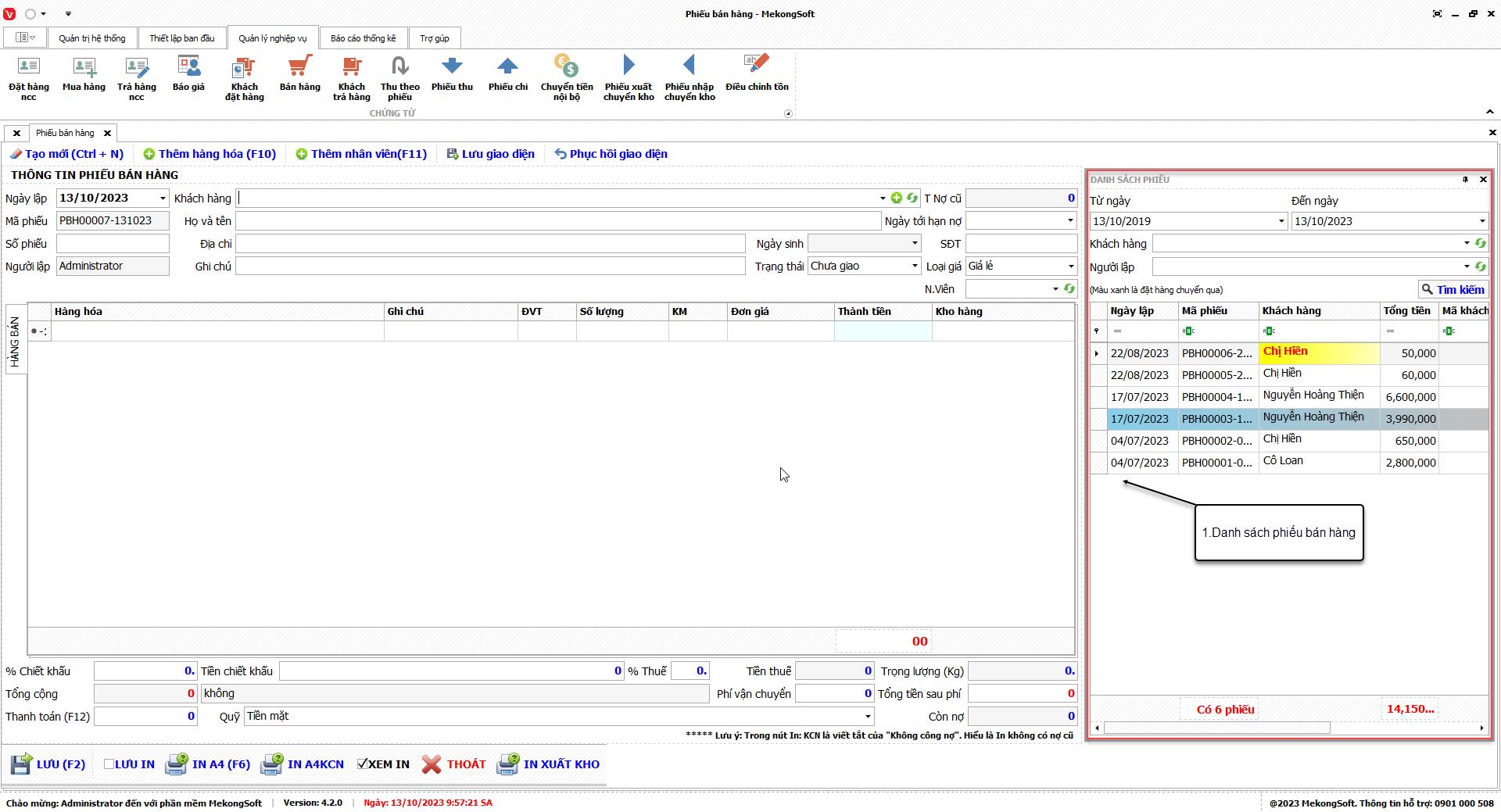The image size is (1501, 812).
Task: Open the Quản trị hệ thống tab
Action: point(91,38)
